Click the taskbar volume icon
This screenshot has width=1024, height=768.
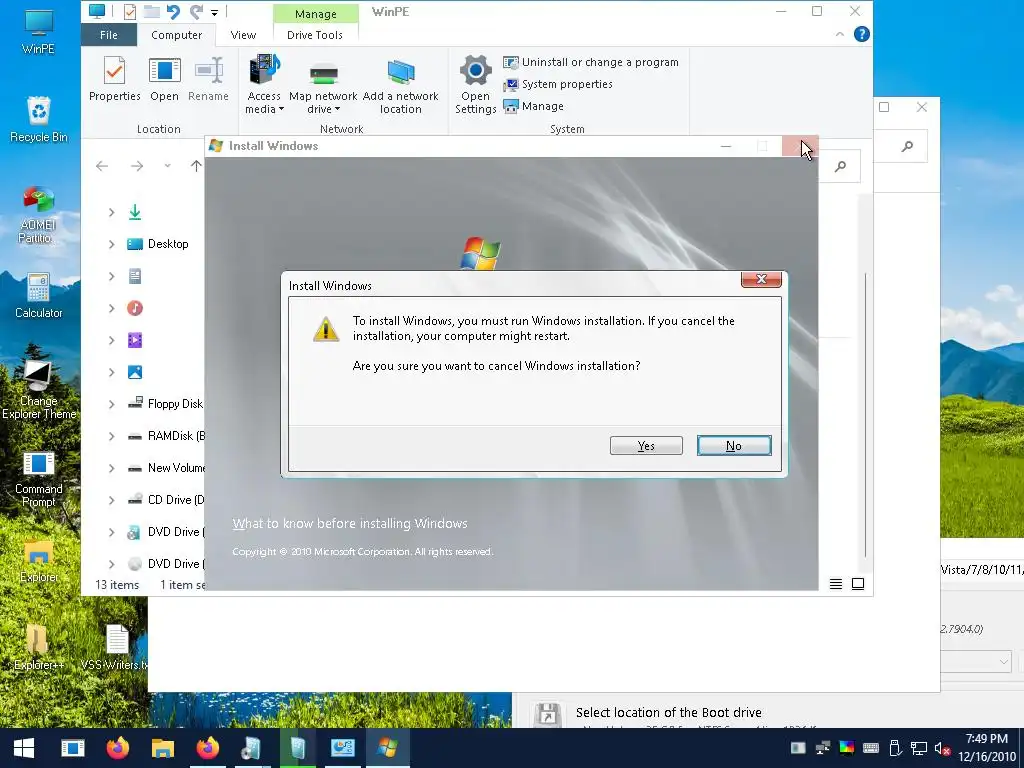(942, 748)
